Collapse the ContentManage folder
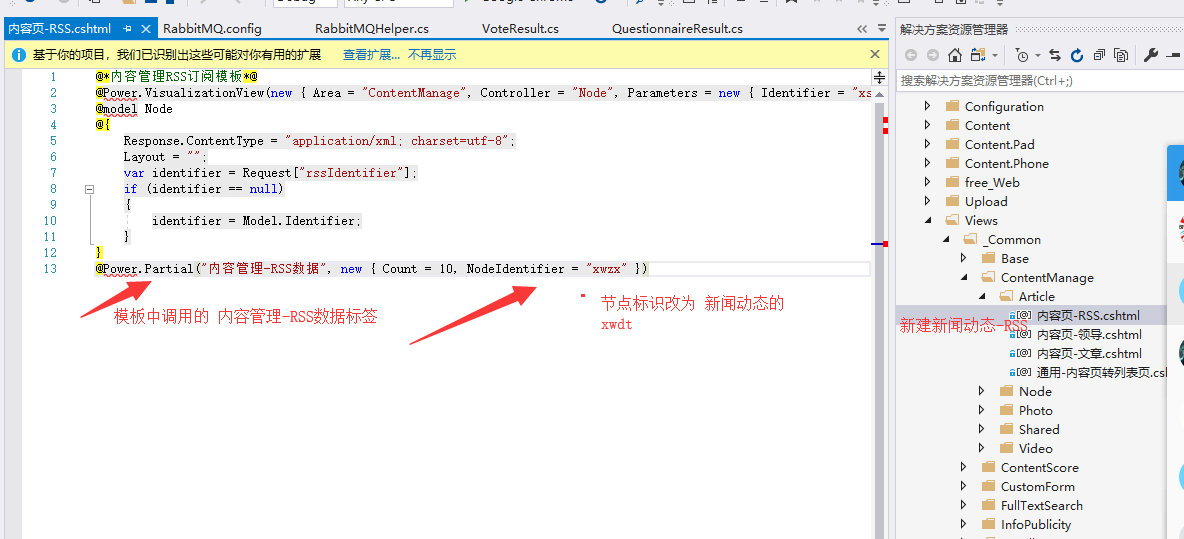1184x539 pixels. coord(964,277)
